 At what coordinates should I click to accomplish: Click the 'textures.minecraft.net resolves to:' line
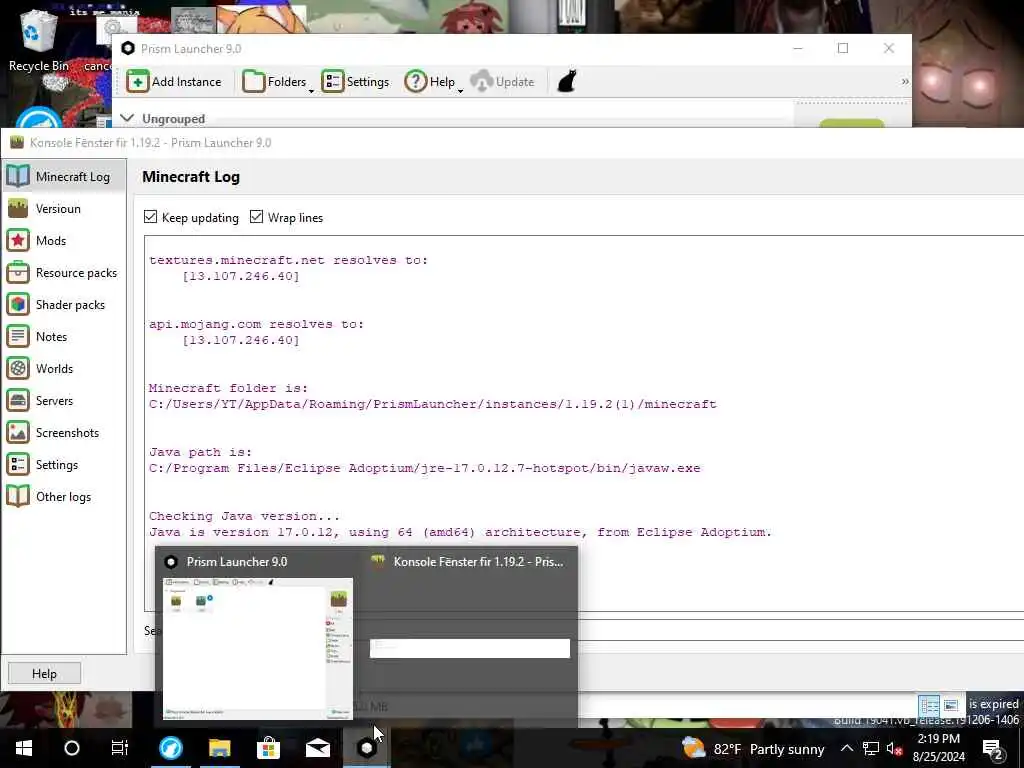click(x=288, y=260)
